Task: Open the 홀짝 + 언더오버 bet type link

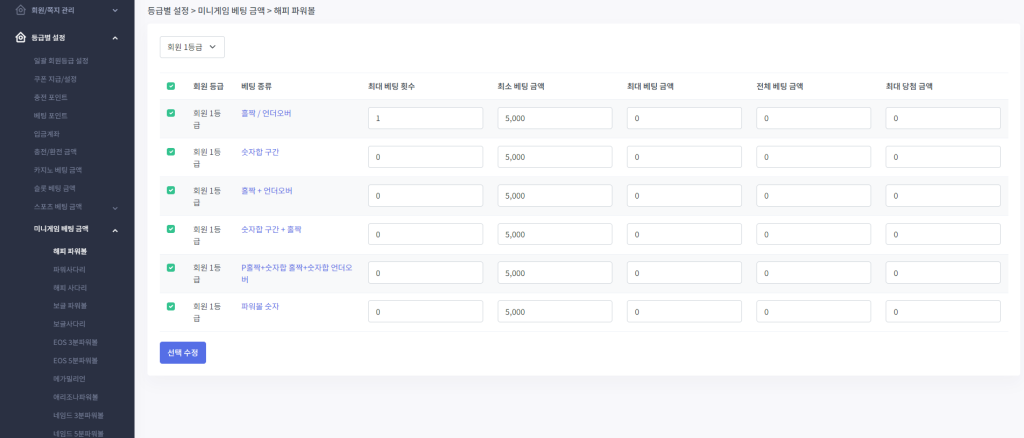Action: tap(266, 190)
